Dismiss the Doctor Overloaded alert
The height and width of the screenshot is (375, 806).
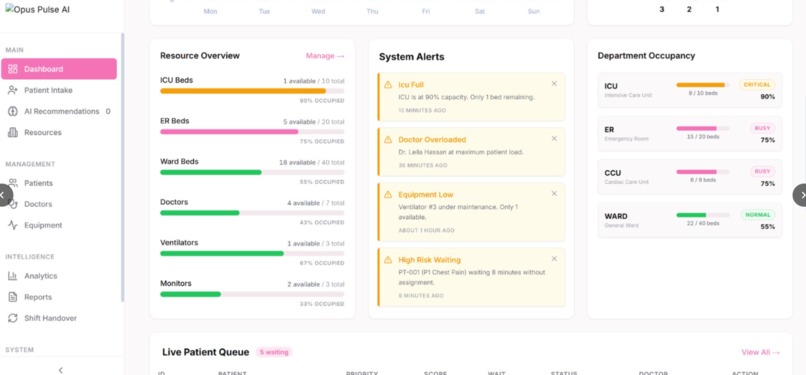(554, 138)
